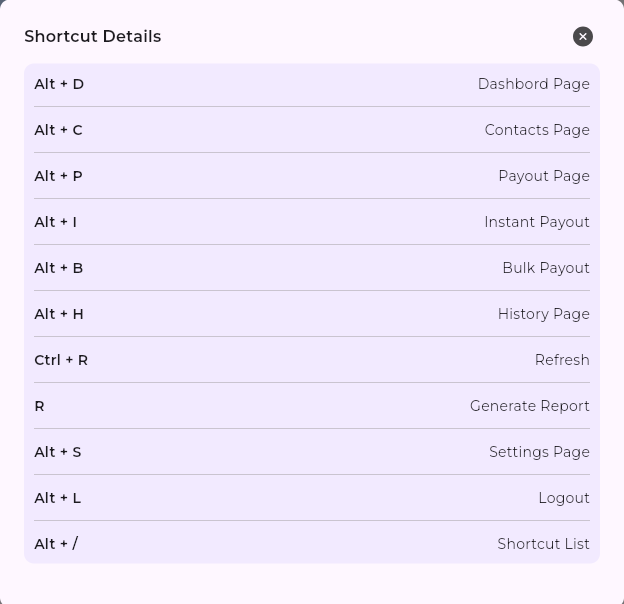
Task: Click the Bulk Payout entry
Action: [x=545, y=268]
